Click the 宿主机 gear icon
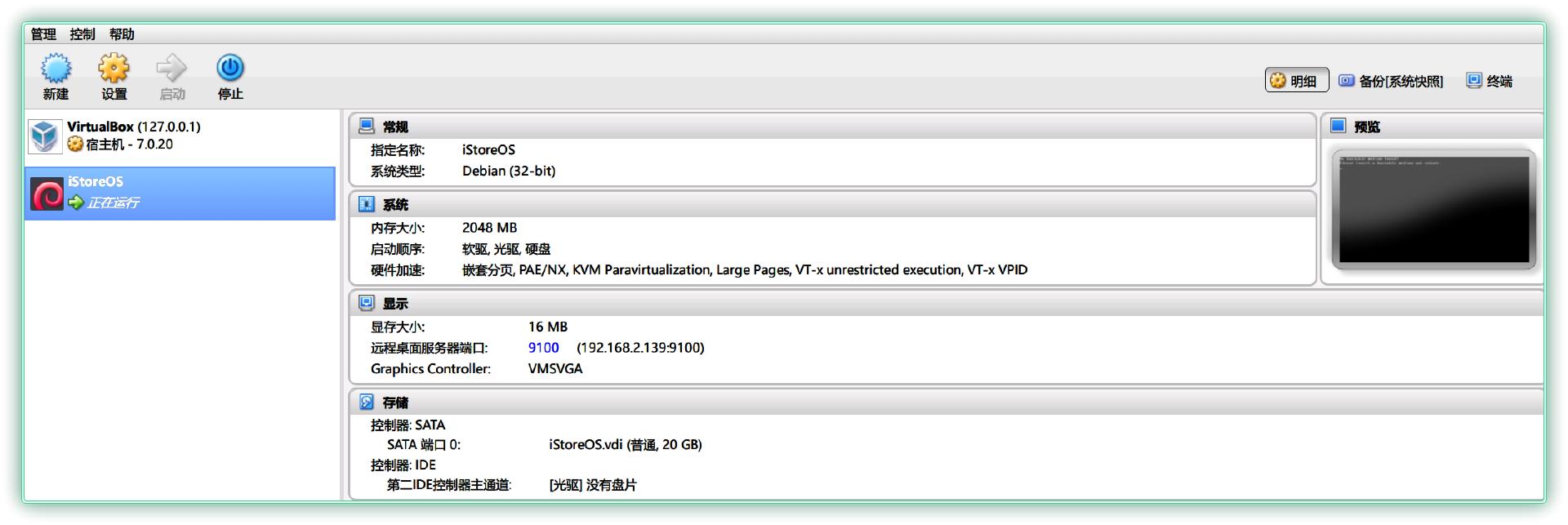 coord(75,145)
